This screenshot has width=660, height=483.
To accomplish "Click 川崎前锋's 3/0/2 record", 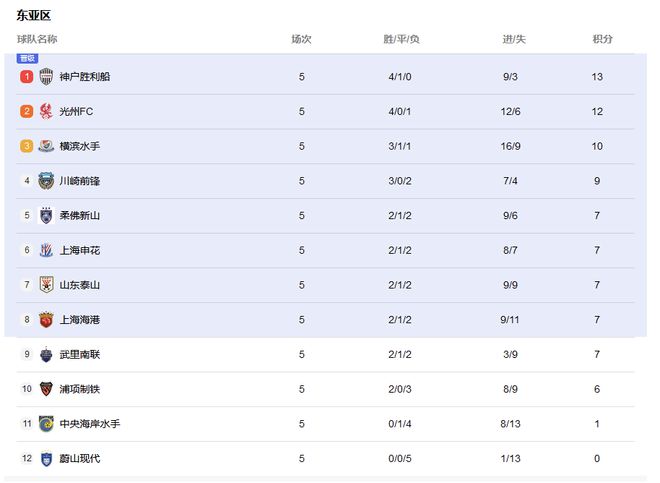I will [x=400, y=181].
